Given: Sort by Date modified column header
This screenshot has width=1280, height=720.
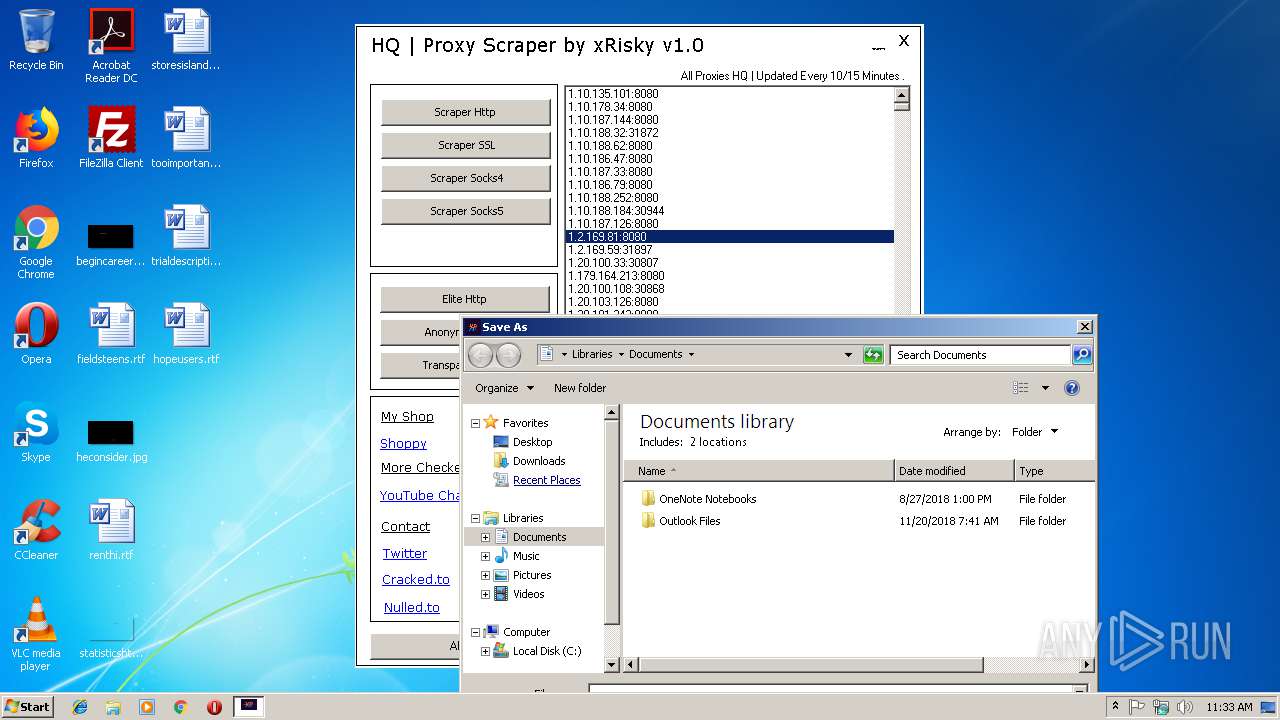Looking at the screenshot, I should [x=954, y=471].
